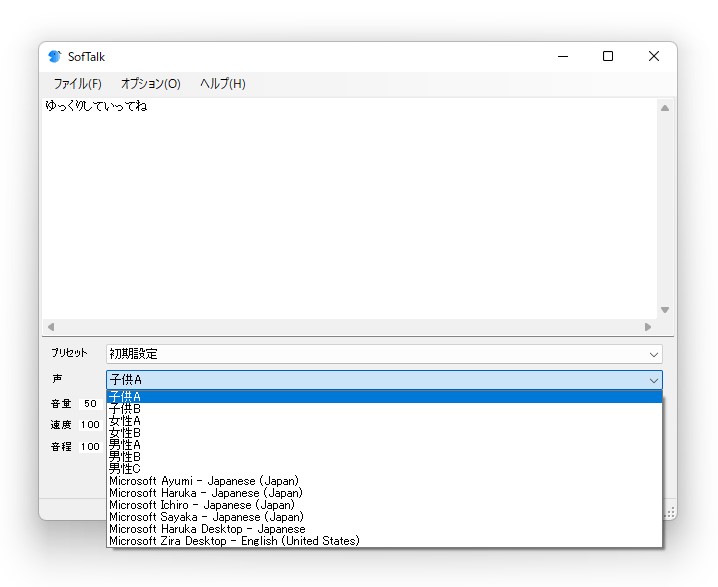718x587 pixels.
Task: Open the オプション(O) menu
Action: point(151,84)
